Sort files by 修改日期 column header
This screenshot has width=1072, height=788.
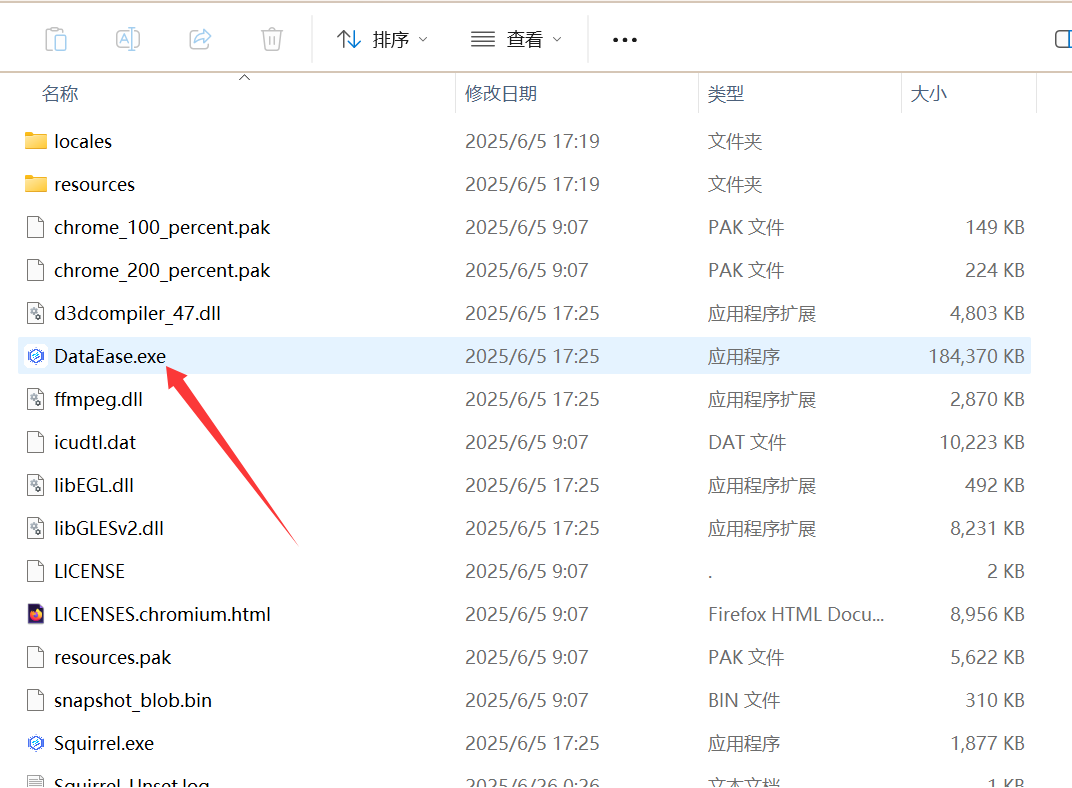click(x=501, y=94)
